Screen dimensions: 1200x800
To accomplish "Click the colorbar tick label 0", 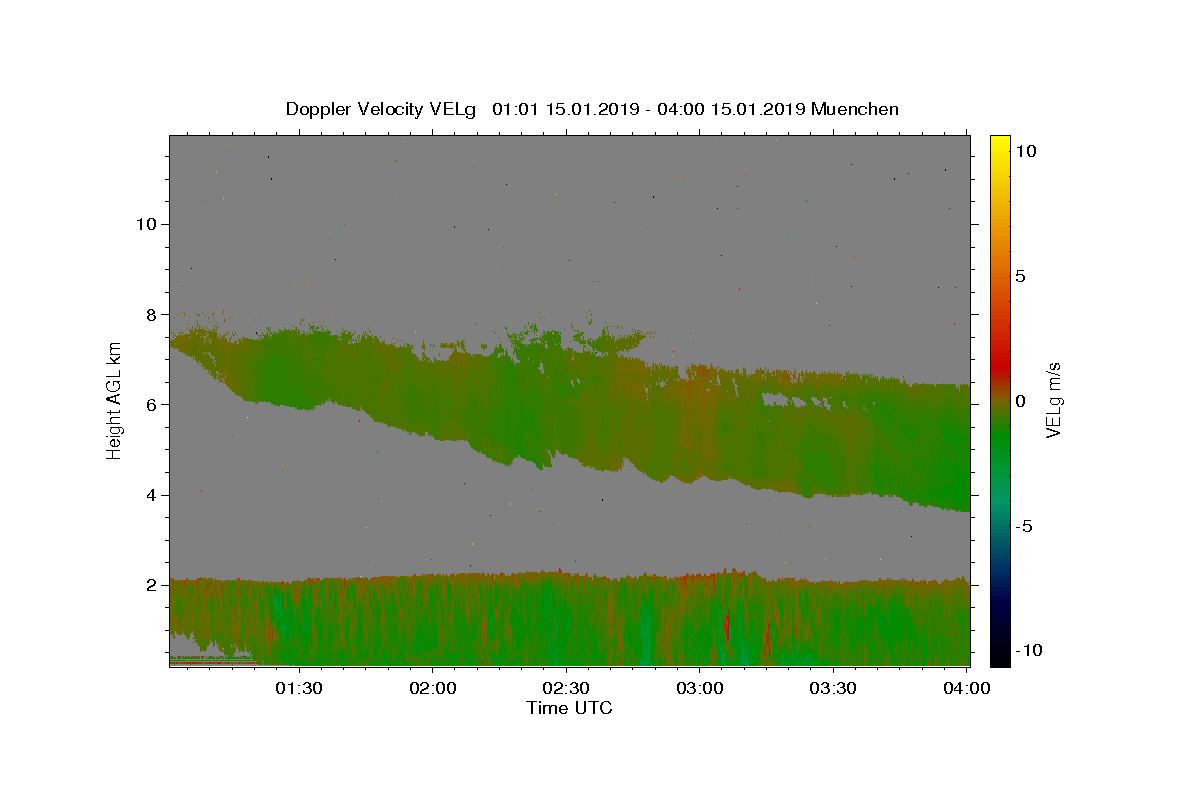I will [x=1020, y=401].
